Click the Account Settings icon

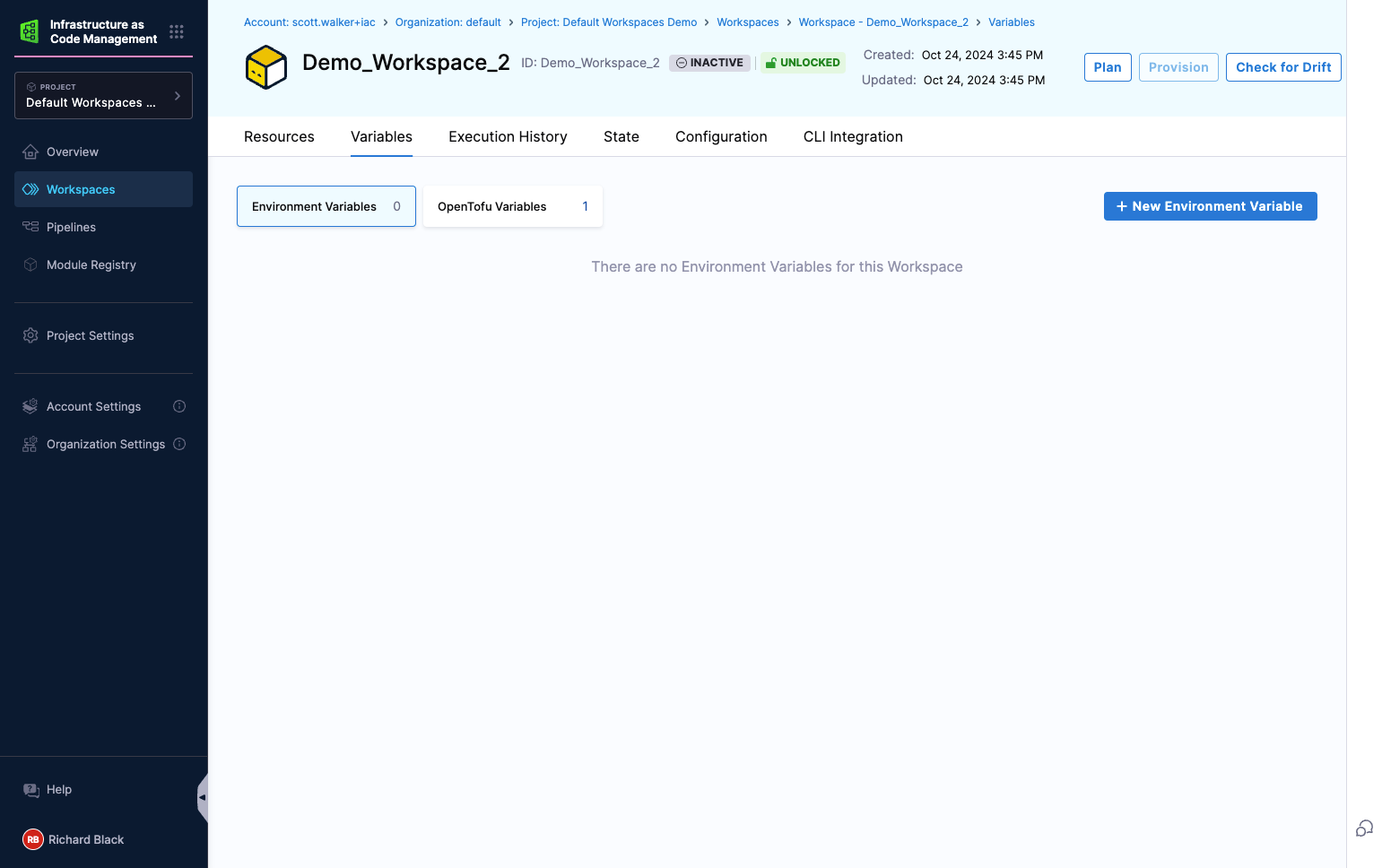pyautogui.click(x=30, y=406)
